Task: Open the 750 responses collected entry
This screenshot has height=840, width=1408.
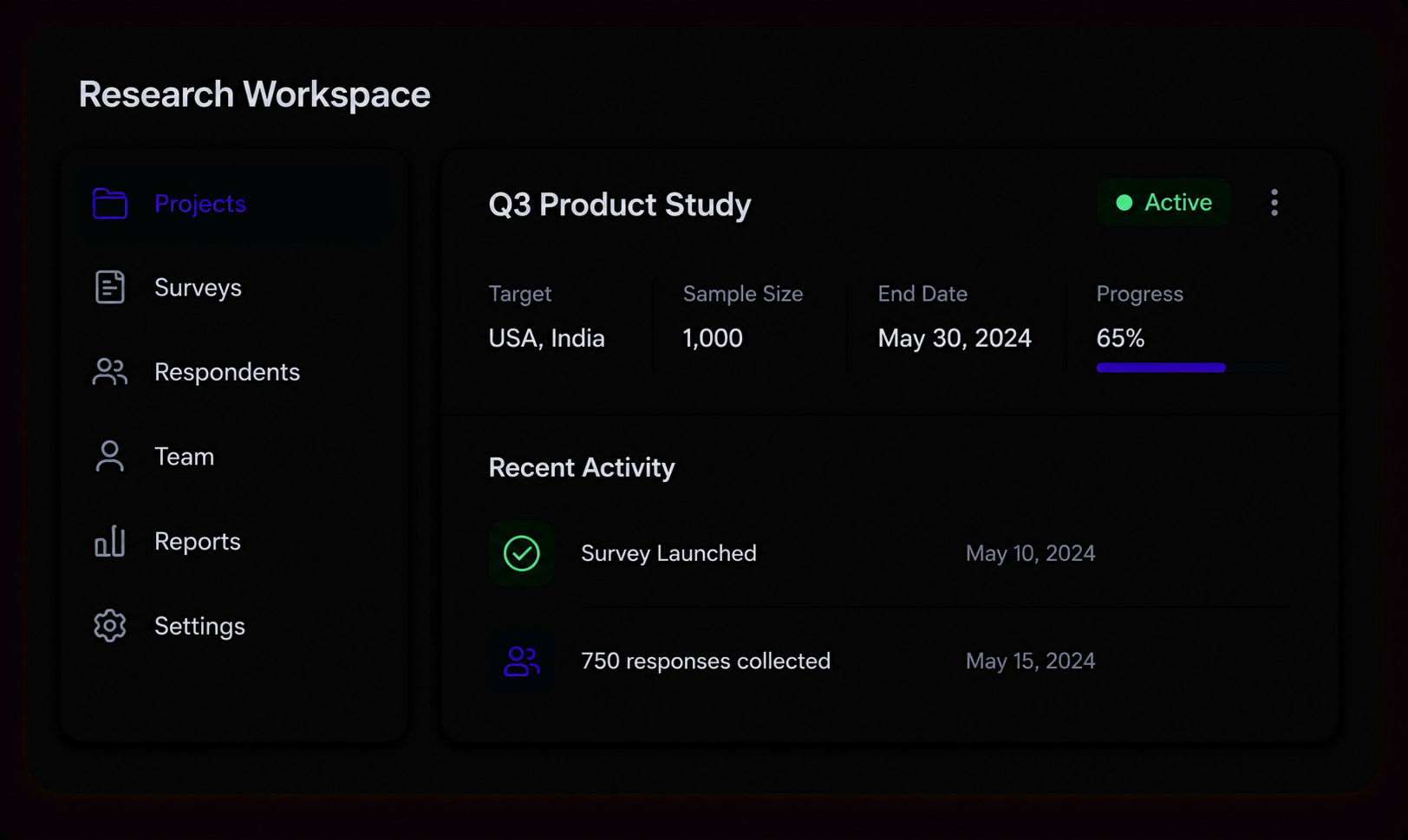Action: click(890, 661)
